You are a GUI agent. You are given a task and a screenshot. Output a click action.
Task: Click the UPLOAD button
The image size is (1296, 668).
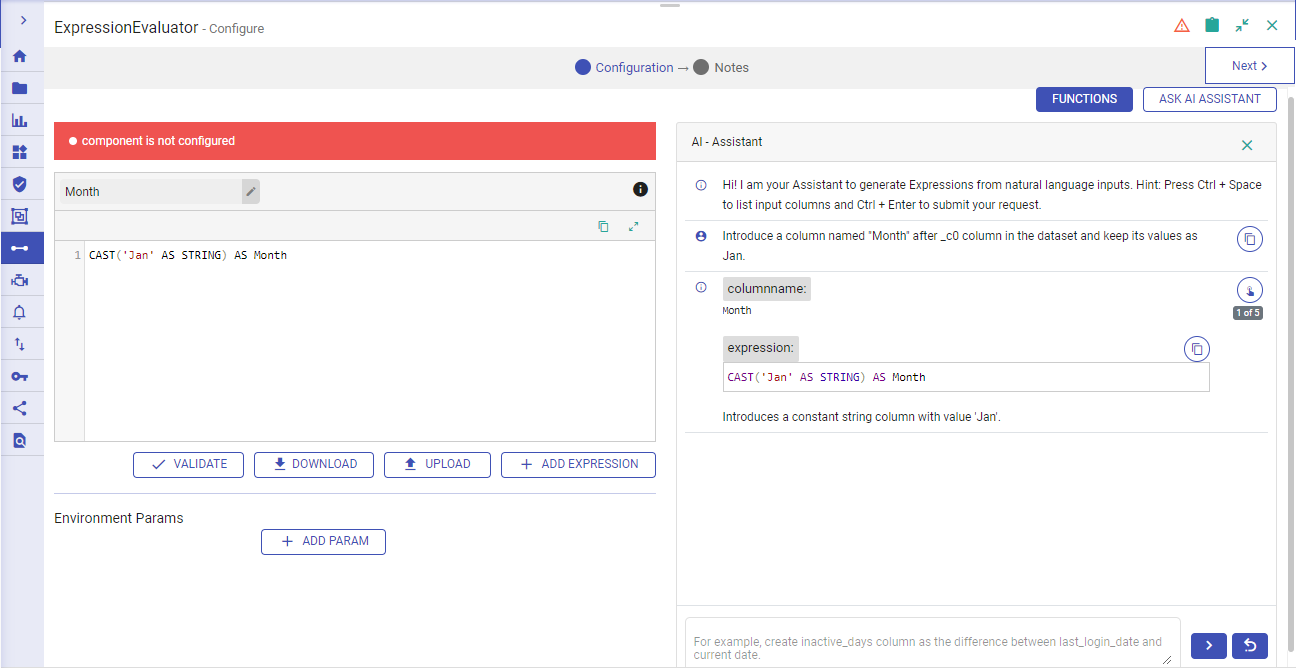pyautogui.click(x=437, y=464)
